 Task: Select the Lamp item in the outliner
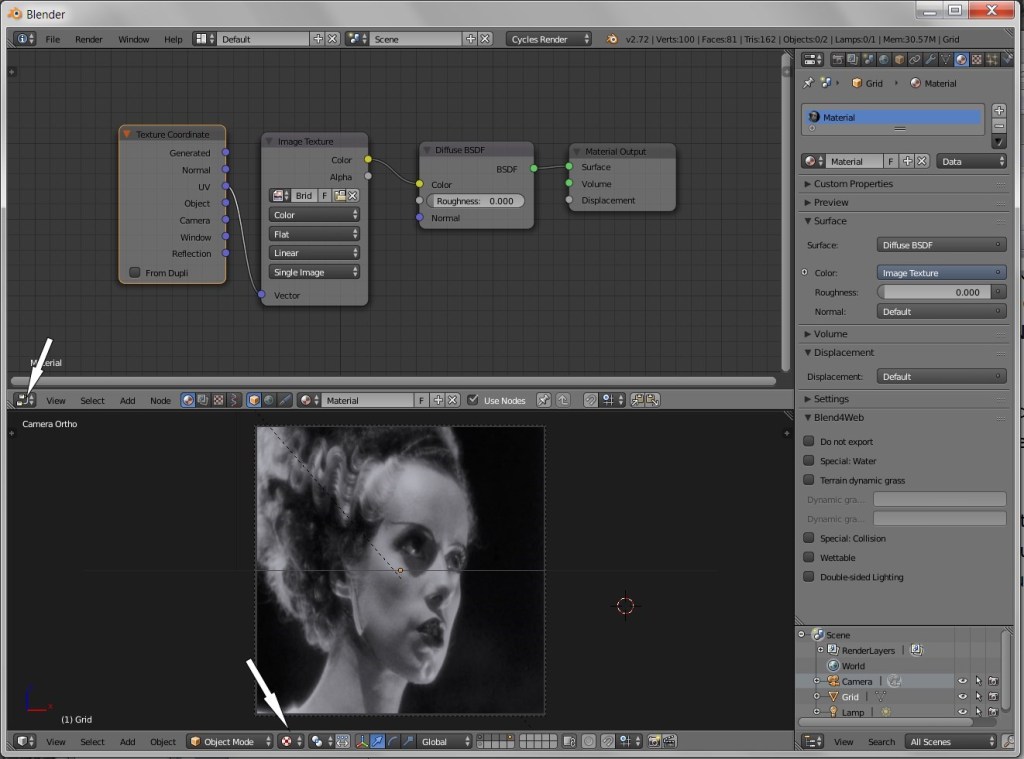[x=850, y=712]
